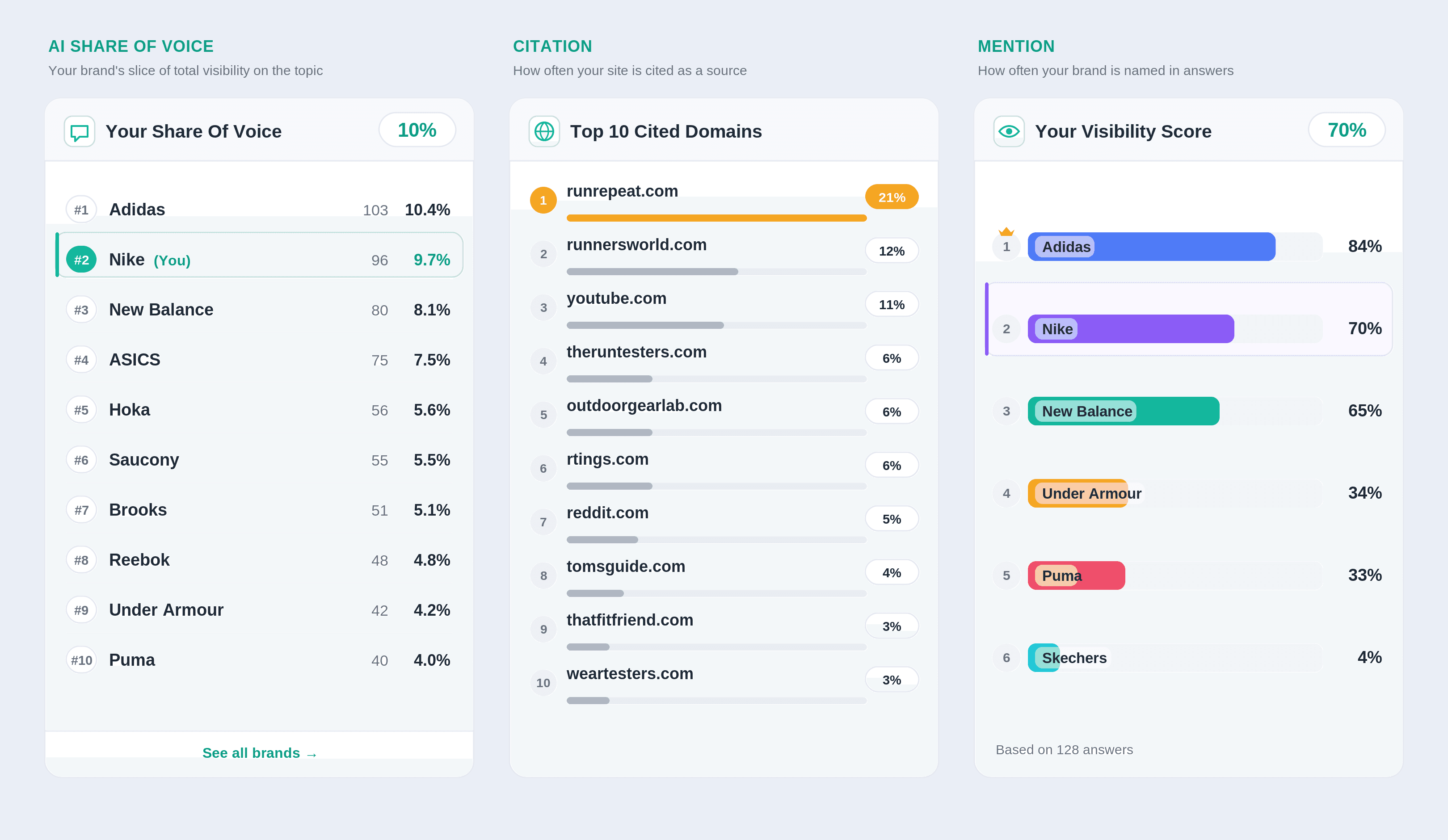Select the highlighted Nike (You) row
Viewport: 1448px width, 840px height.
(260, 255)
